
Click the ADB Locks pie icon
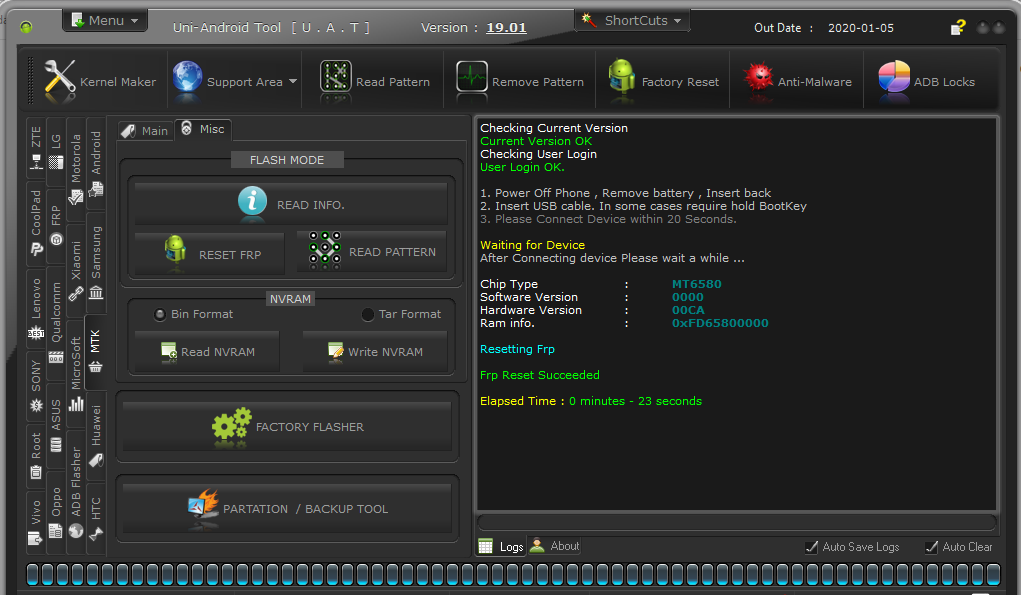(x=894, y=77)
